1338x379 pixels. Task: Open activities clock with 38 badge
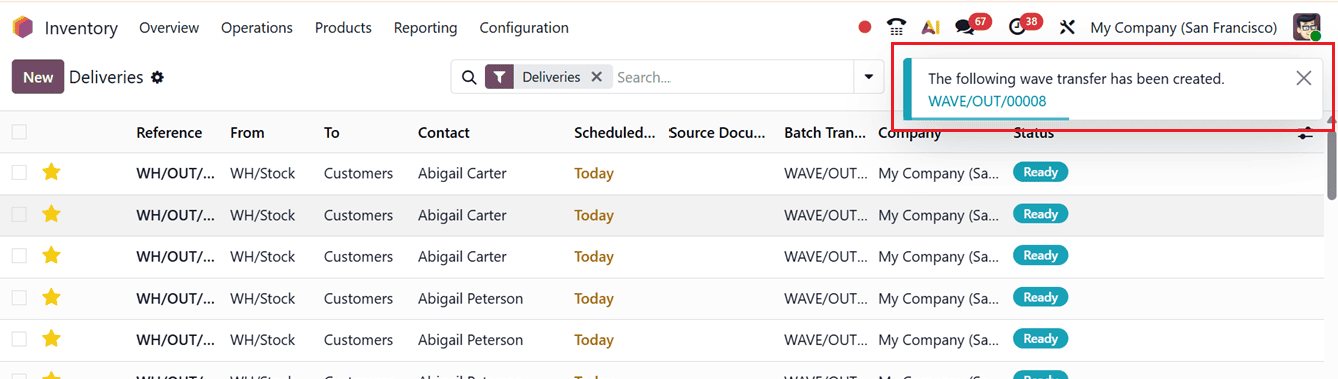(1025, 26)
